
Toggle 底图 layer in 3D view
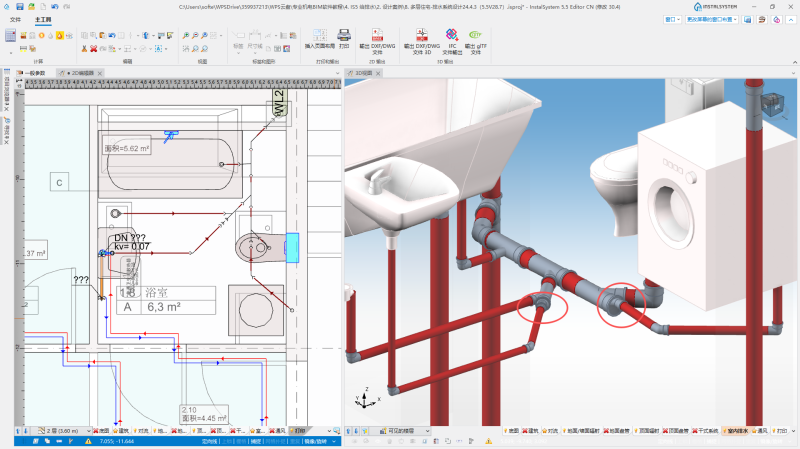[511, 431]
